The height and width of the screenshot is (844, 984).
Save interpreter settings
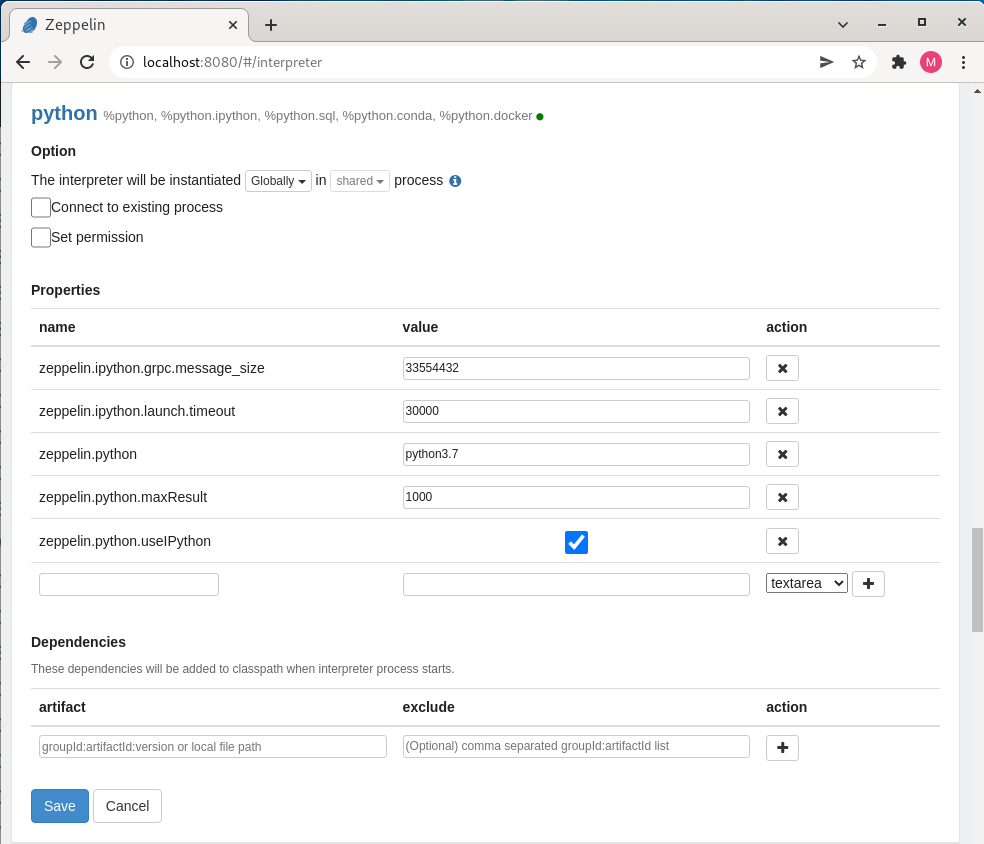click(60, 806)
